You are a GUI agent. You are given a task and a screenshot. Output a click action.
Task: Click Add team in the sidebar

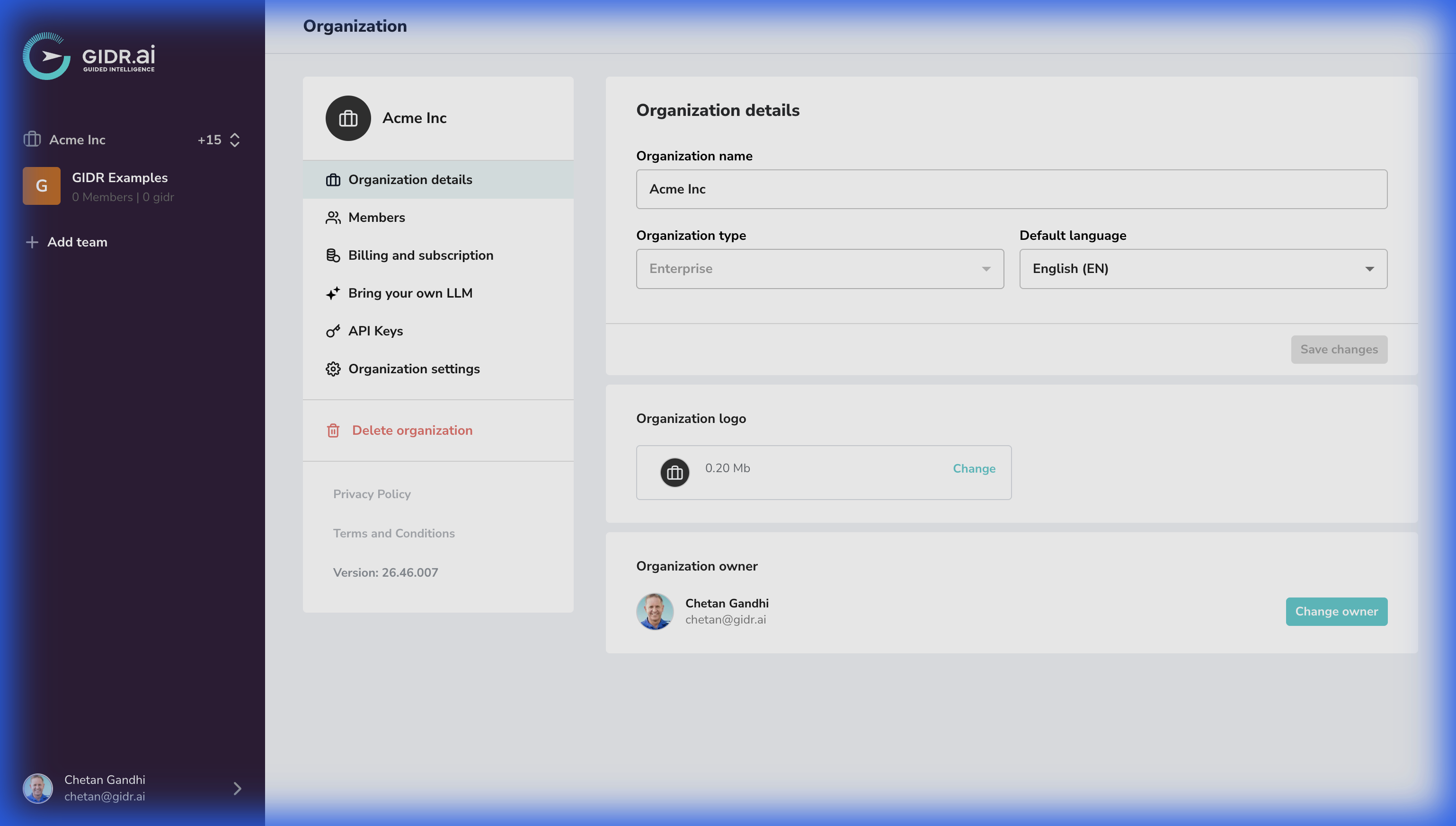[x=77, y=242]
